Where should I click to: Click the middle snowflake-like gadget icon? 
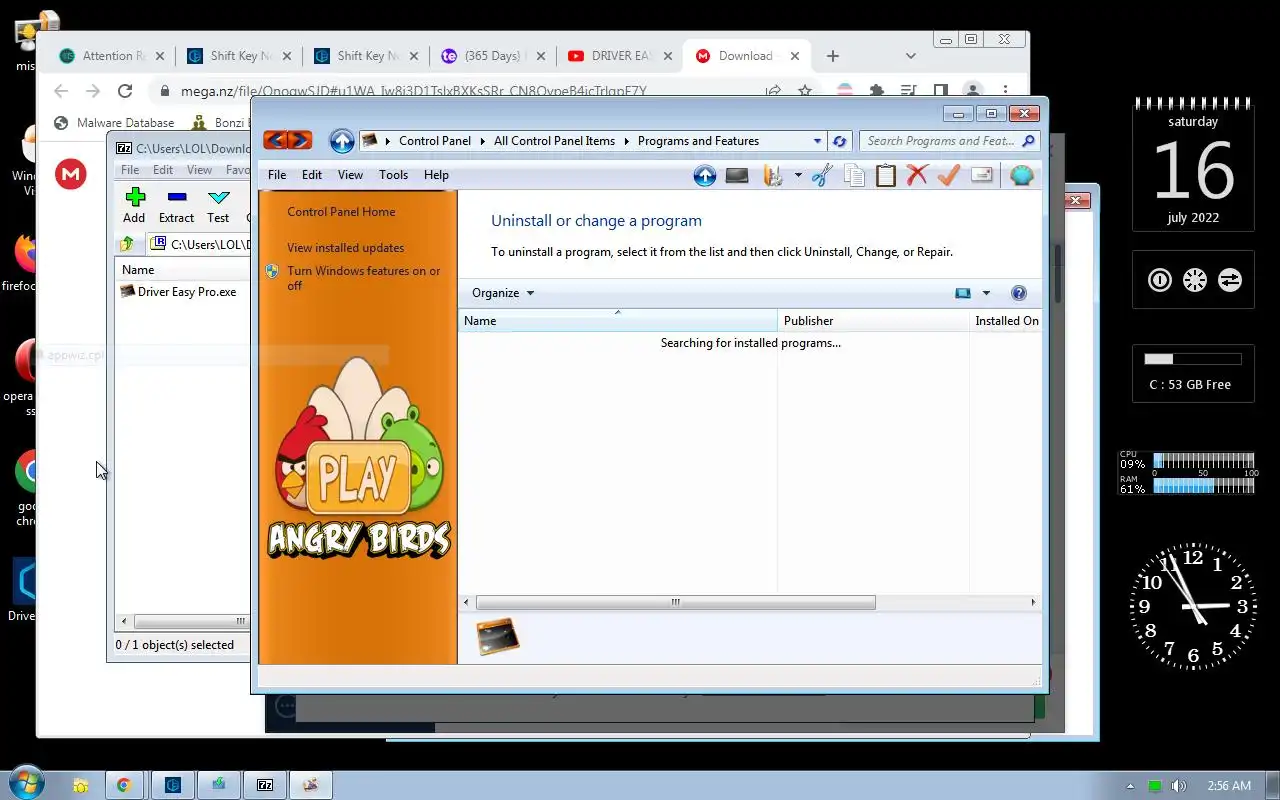click(x=1195, y=280)
